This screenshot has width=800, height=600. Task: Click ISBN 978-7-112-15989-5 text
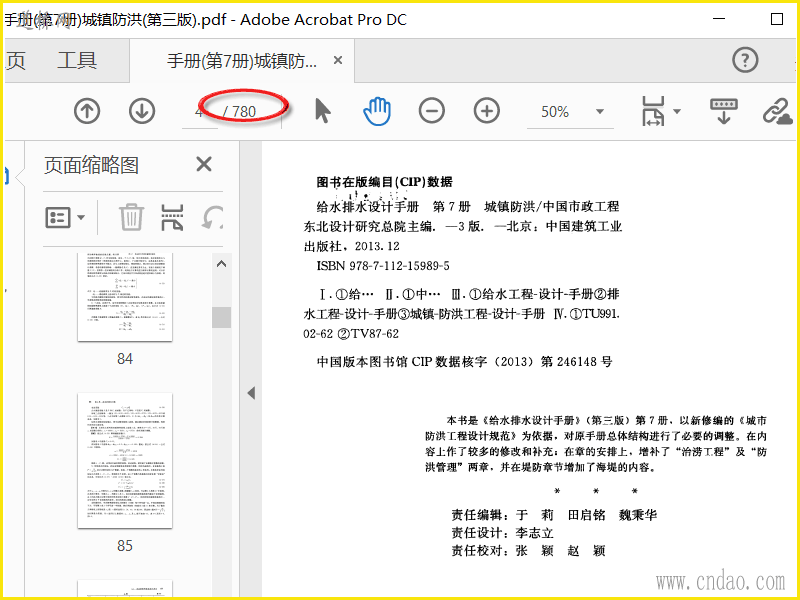tap(383, 266)
